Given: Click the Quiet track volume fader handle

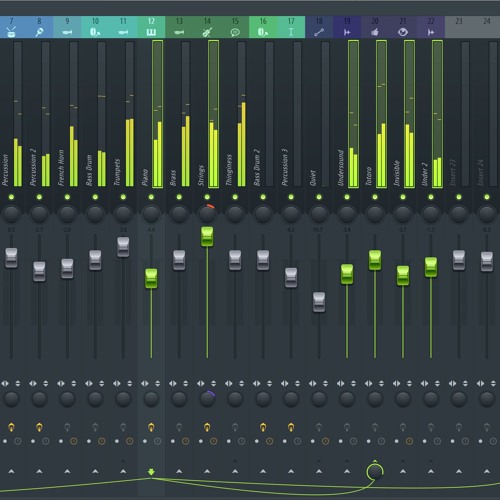Looking at the screenshot, I should coord(319,302).
